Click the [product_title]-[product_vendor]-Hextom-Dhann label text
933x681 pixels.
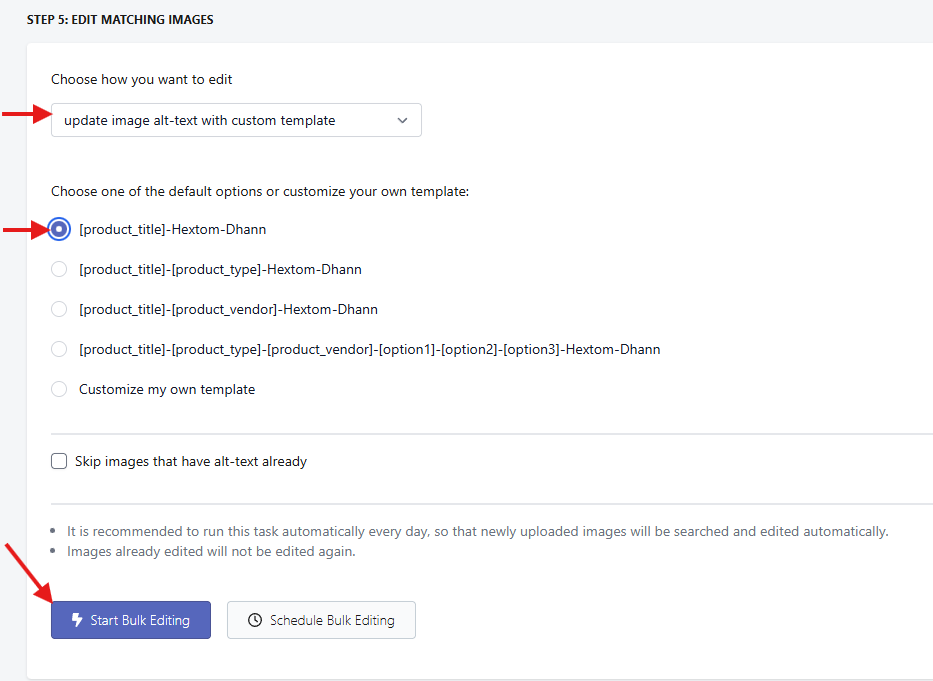click(x=228, y=309)
